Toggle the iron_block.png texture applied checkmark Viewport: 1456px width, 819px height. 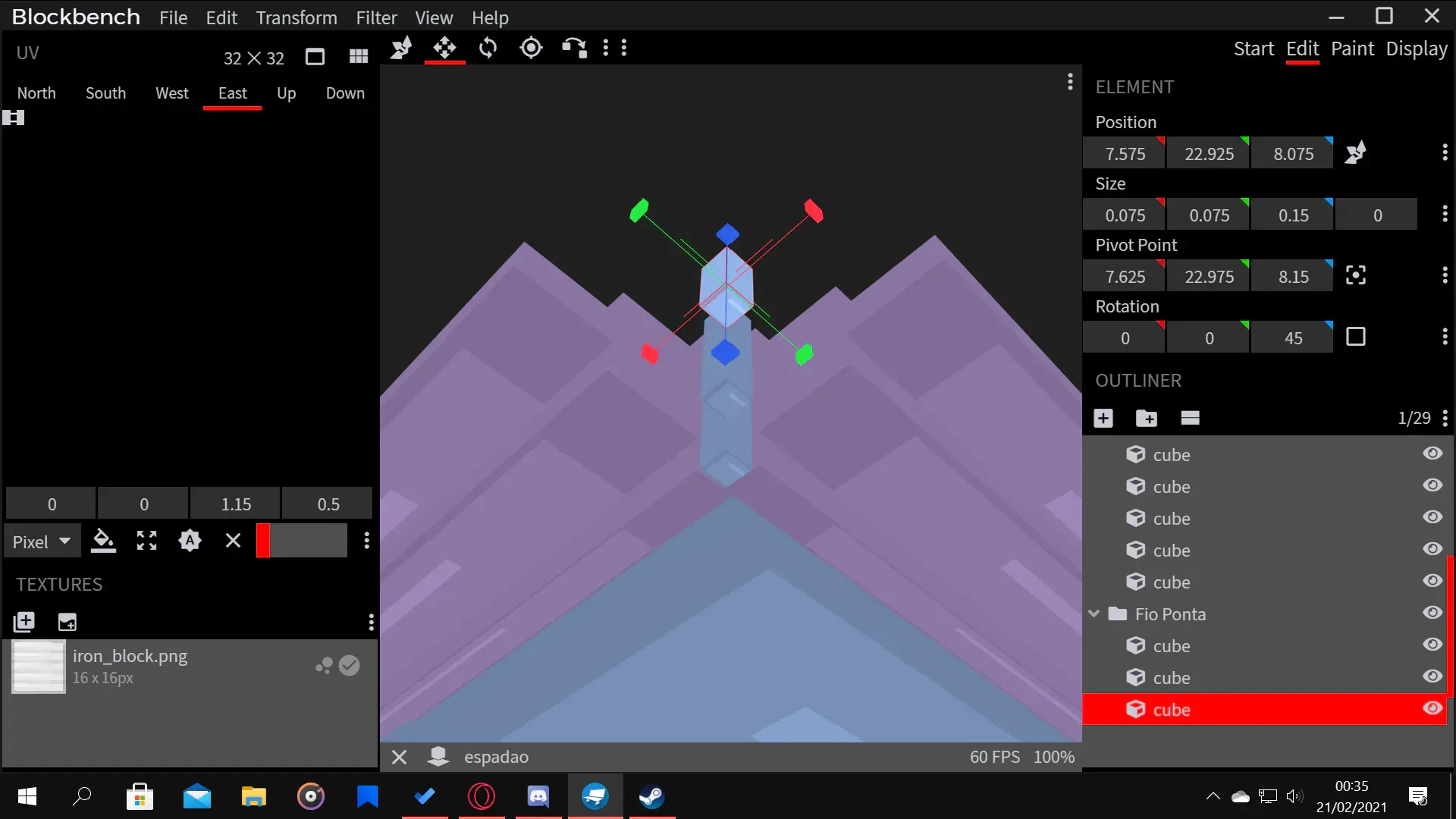pyautogui.click(x=349, y=666)
